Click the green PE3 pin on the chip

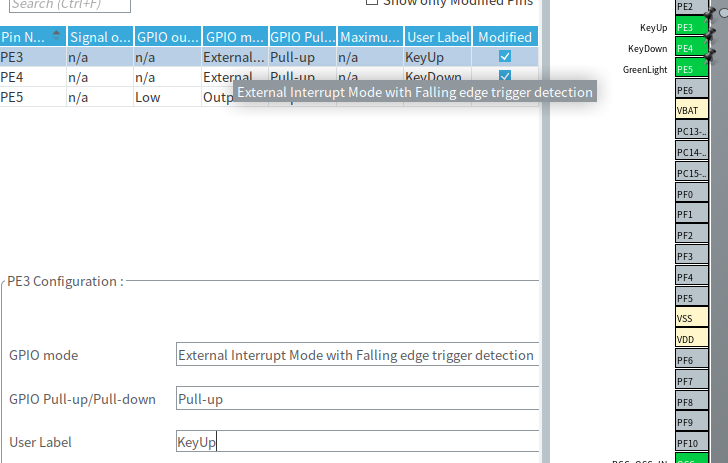pyautogui.click(x=691, y=28)
